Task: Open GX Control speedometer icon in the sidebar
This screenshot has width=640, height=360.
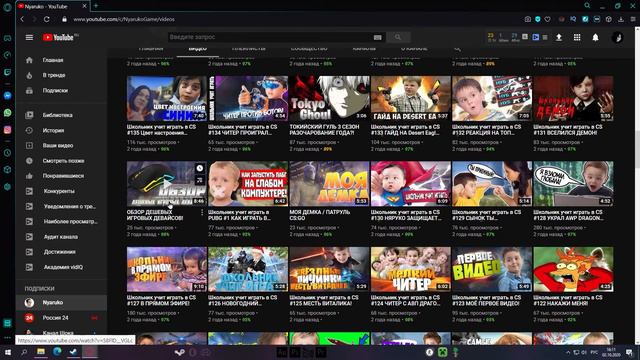Action: coord(7,55)
